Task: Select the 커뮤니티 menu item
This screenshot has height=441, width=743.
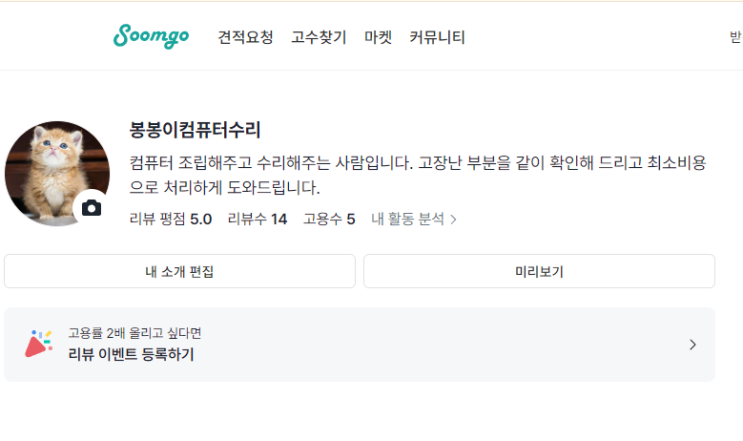Action: (437, 38)
